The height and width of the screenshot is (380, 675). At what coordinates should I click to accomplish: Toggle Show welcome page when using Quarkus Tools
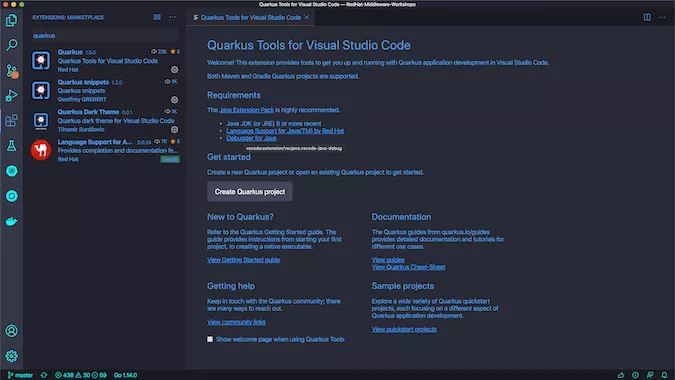pyautogui.click(x=210, y=339)
